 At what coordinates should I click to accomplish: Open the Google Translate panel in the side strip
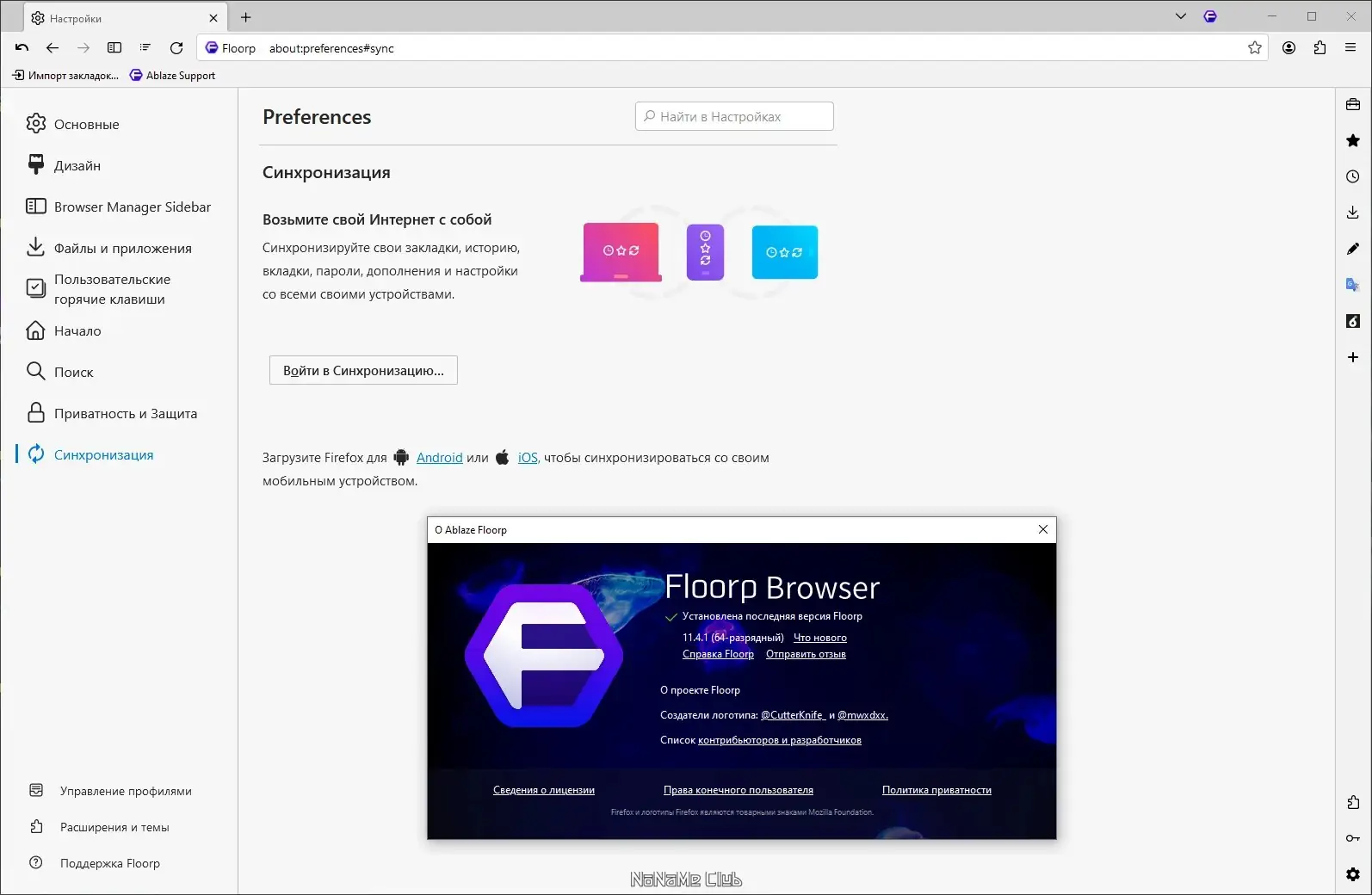[1353, 285]
